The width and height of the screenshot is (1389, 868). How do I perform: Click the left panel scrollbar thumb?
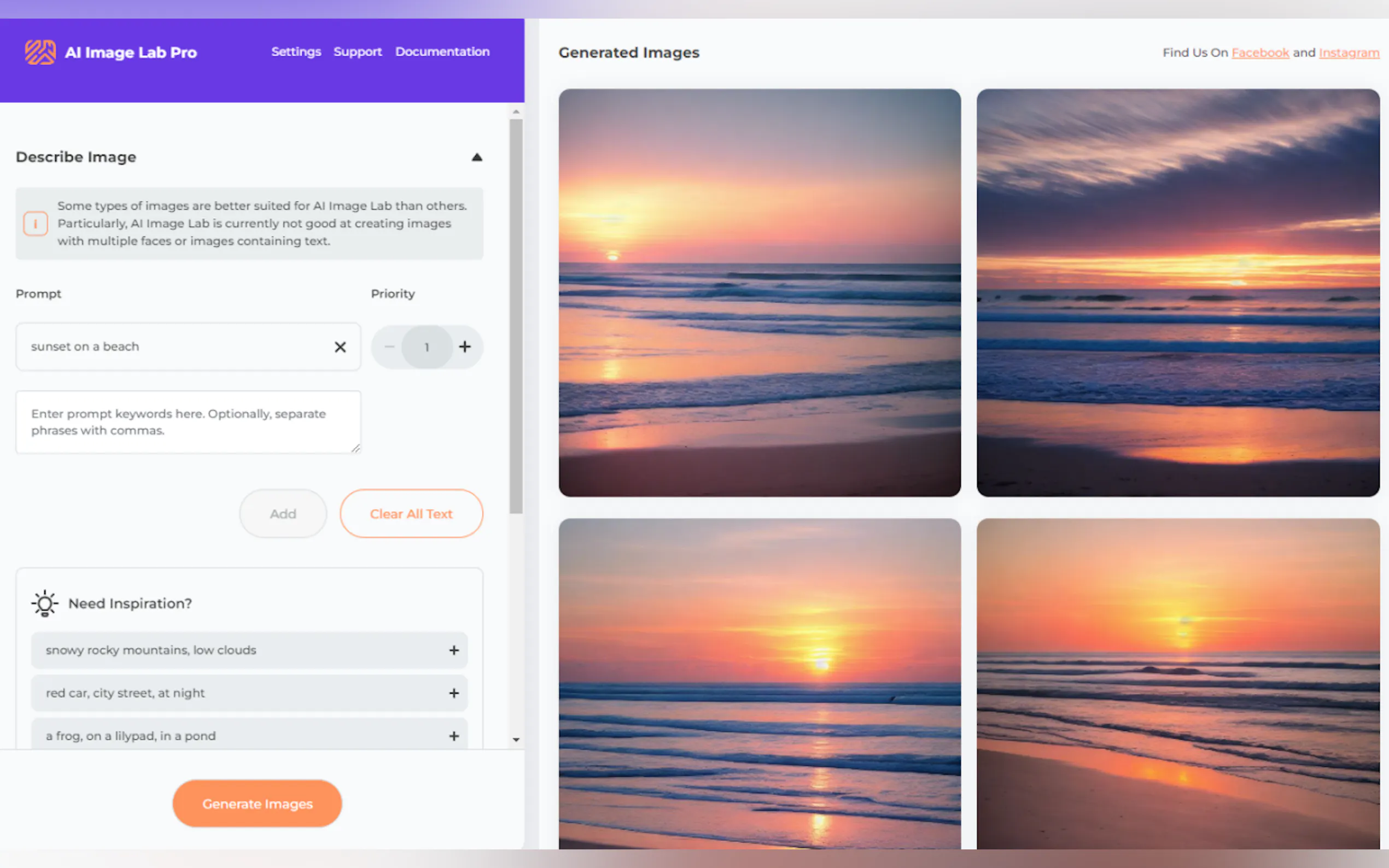pos(516,316)
